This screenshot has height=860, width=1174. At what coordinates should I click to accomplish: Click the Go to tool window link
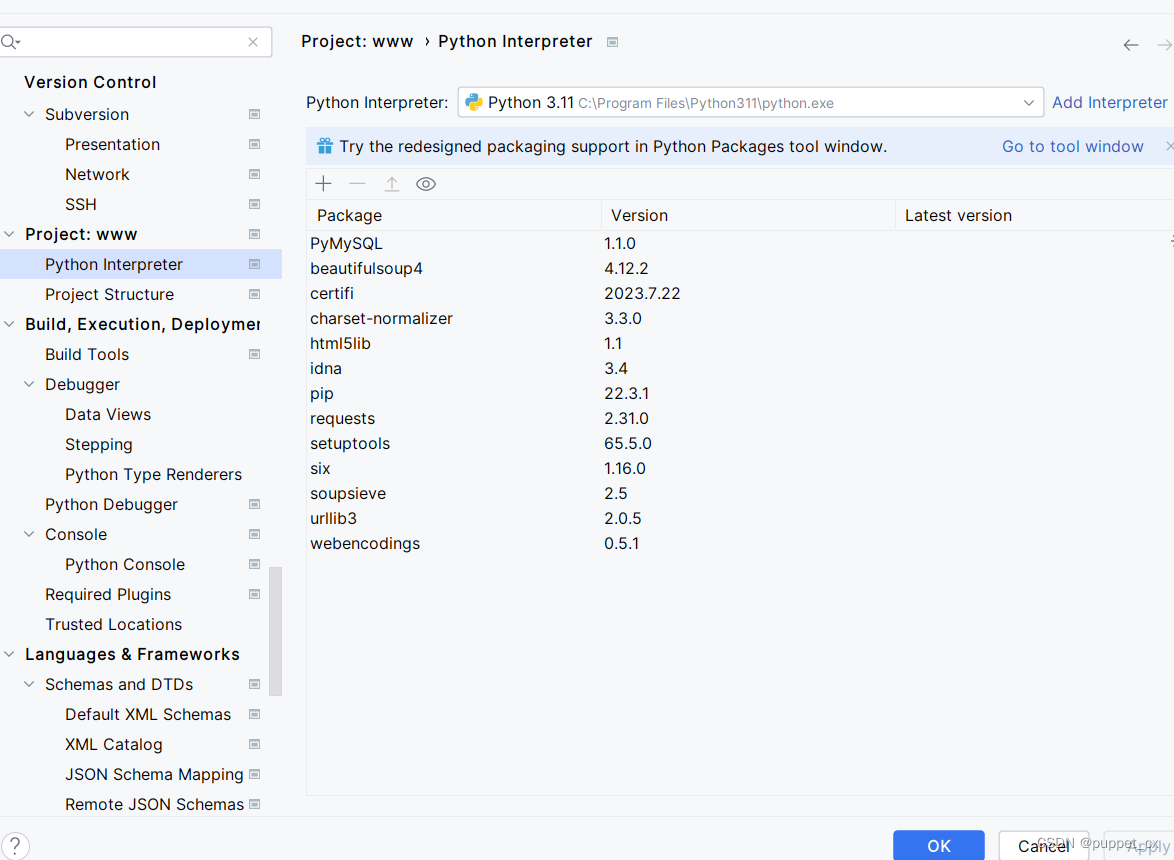click(1072, 145)
